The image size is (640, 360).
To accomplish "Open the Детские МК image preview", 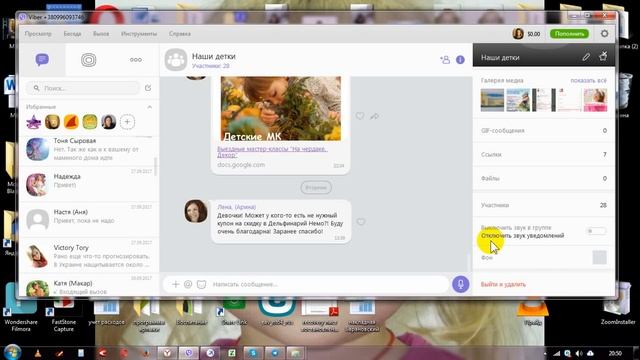I will [x=281, y=109].
